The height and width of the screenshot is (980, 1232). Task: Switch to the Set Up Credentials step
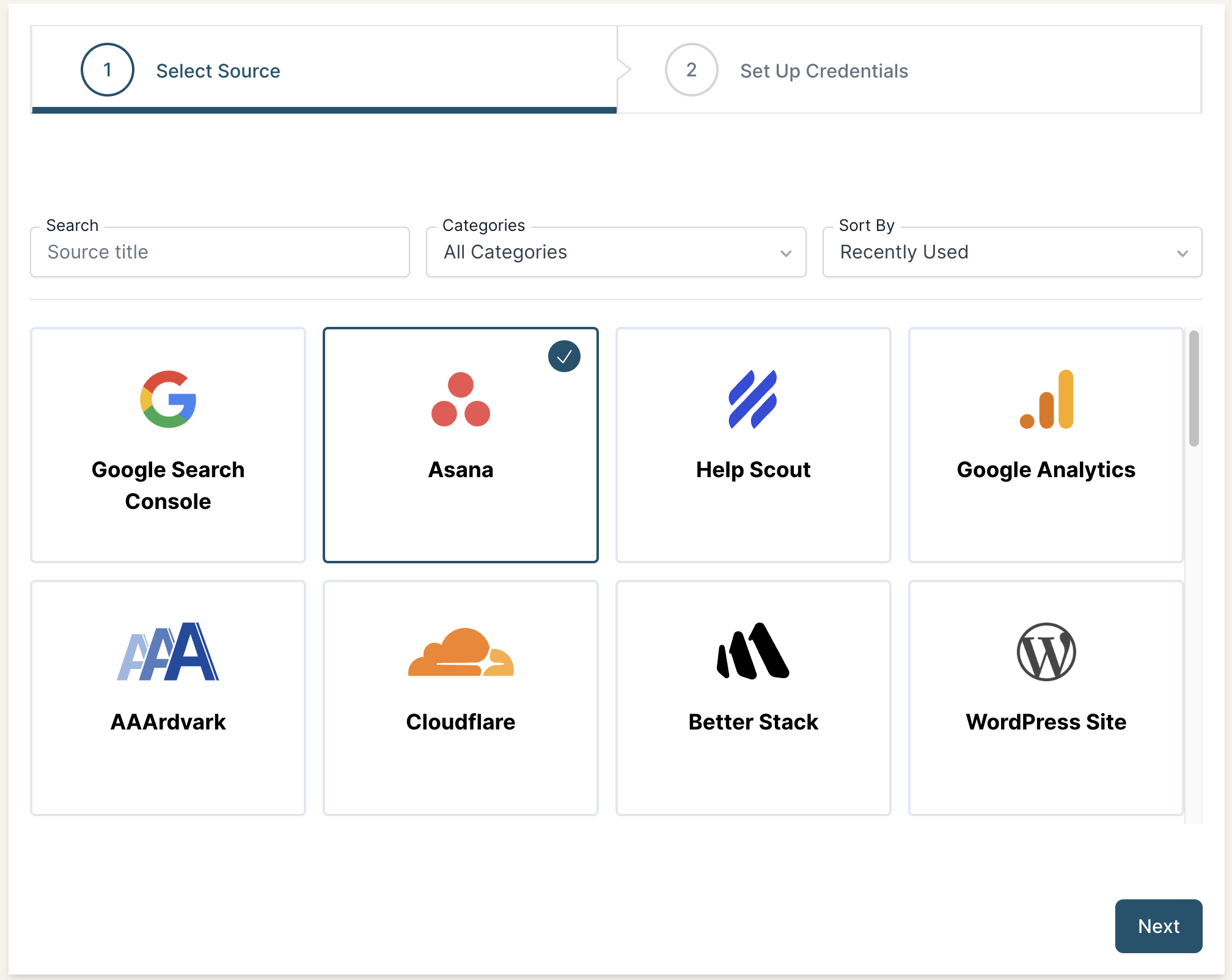coord(823,70)
